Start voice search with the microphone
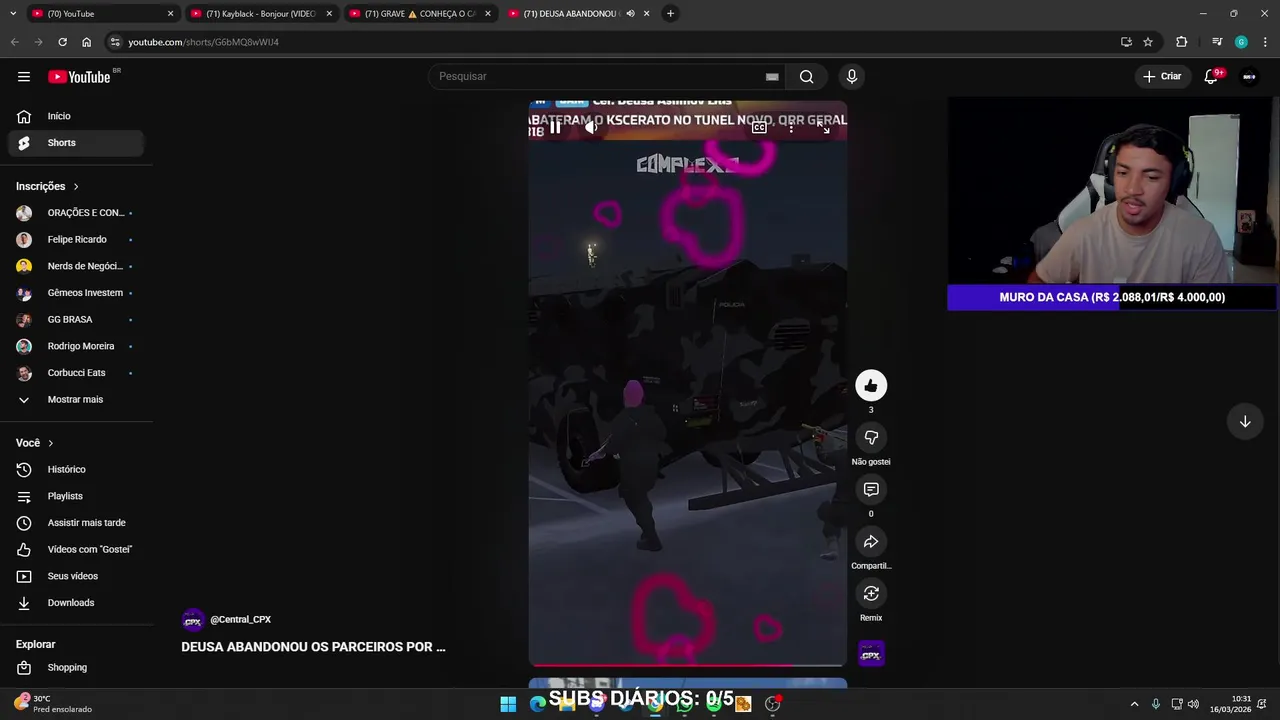 [852, 76]
